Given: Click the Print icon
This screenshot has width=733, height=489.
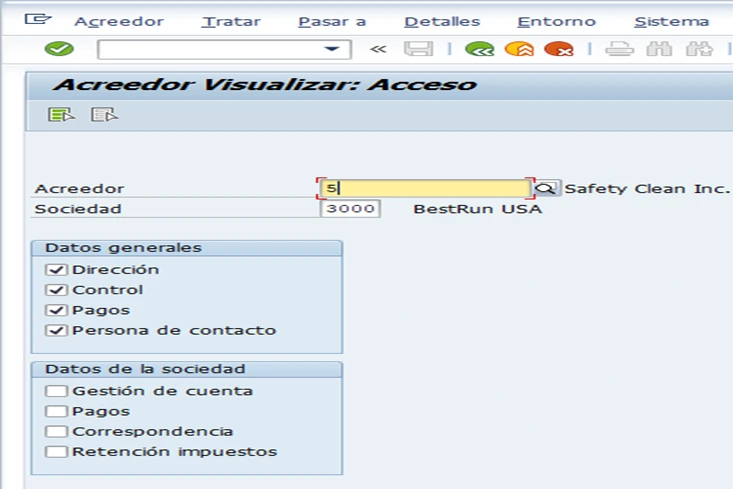Looking at the screenshot, I should click(x=619, y=49).
